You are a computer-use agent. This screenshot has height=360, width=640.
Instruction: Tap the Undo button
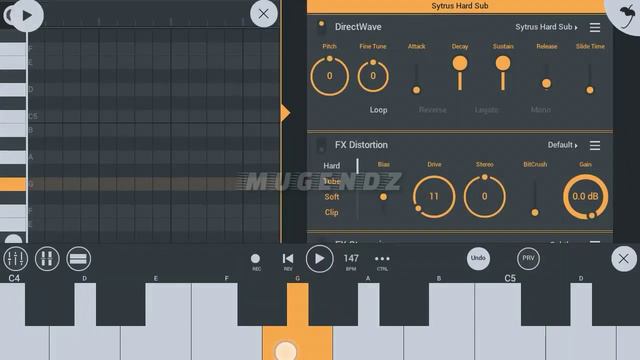click(x=478, y=258)
